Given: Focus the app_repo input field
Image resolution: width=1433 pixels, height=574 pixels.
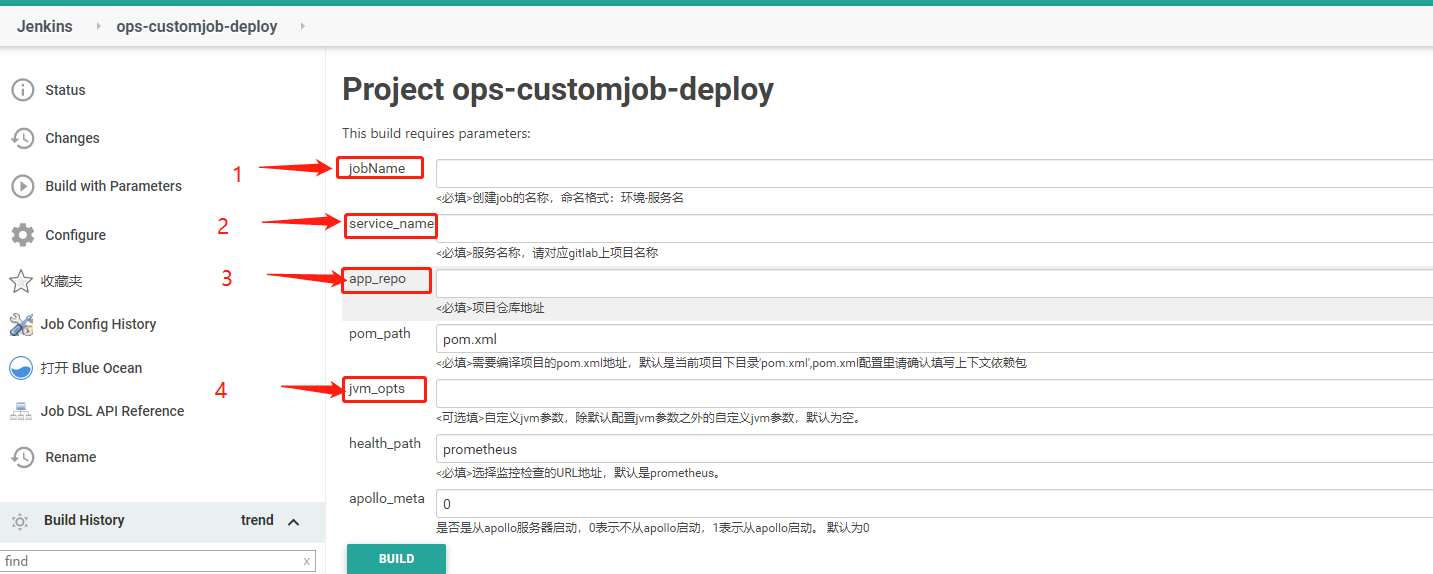Looking at the screenshot, I should [x=934, y=283].
